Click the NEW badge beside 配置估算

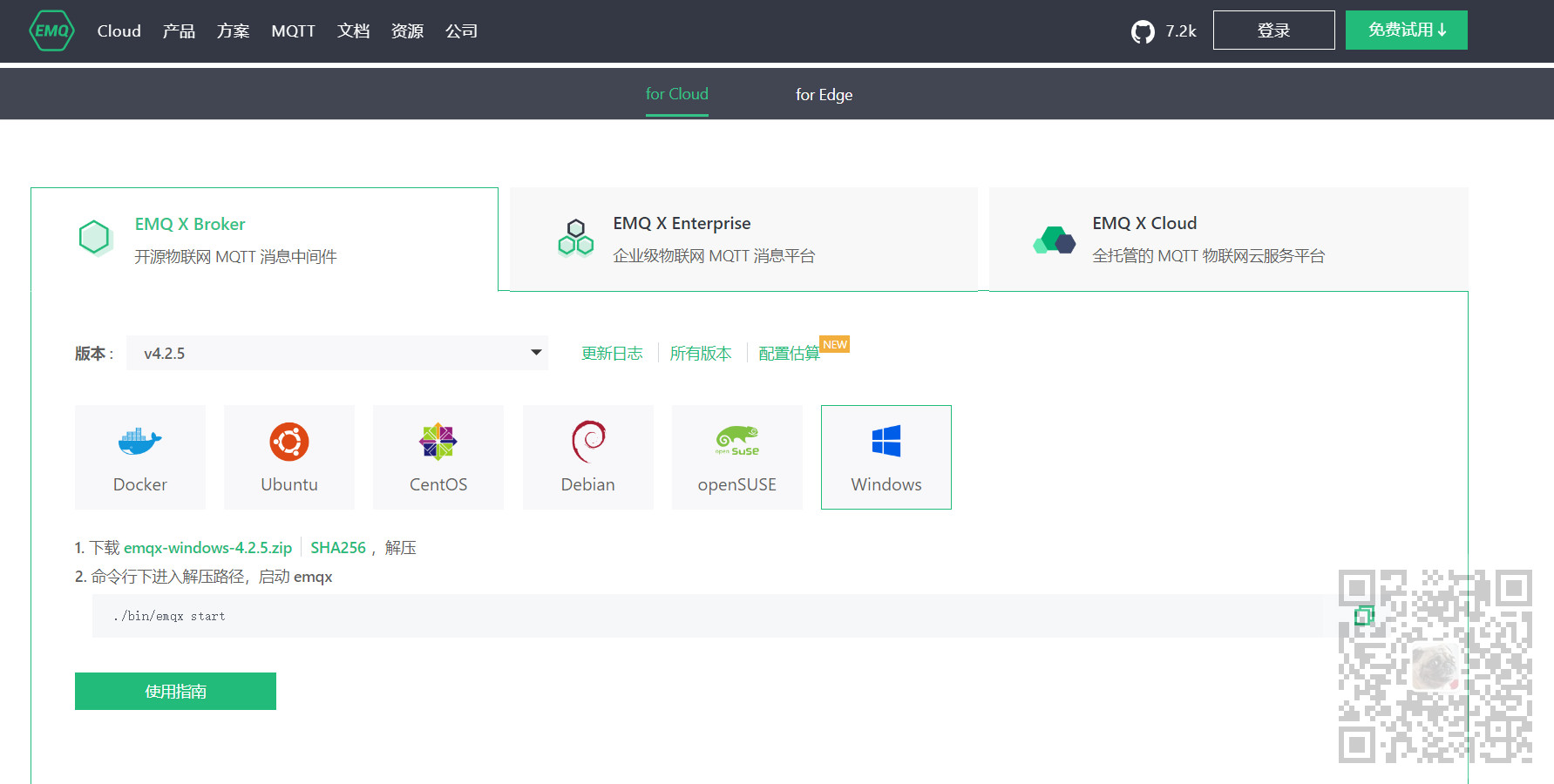click(835, 344)
